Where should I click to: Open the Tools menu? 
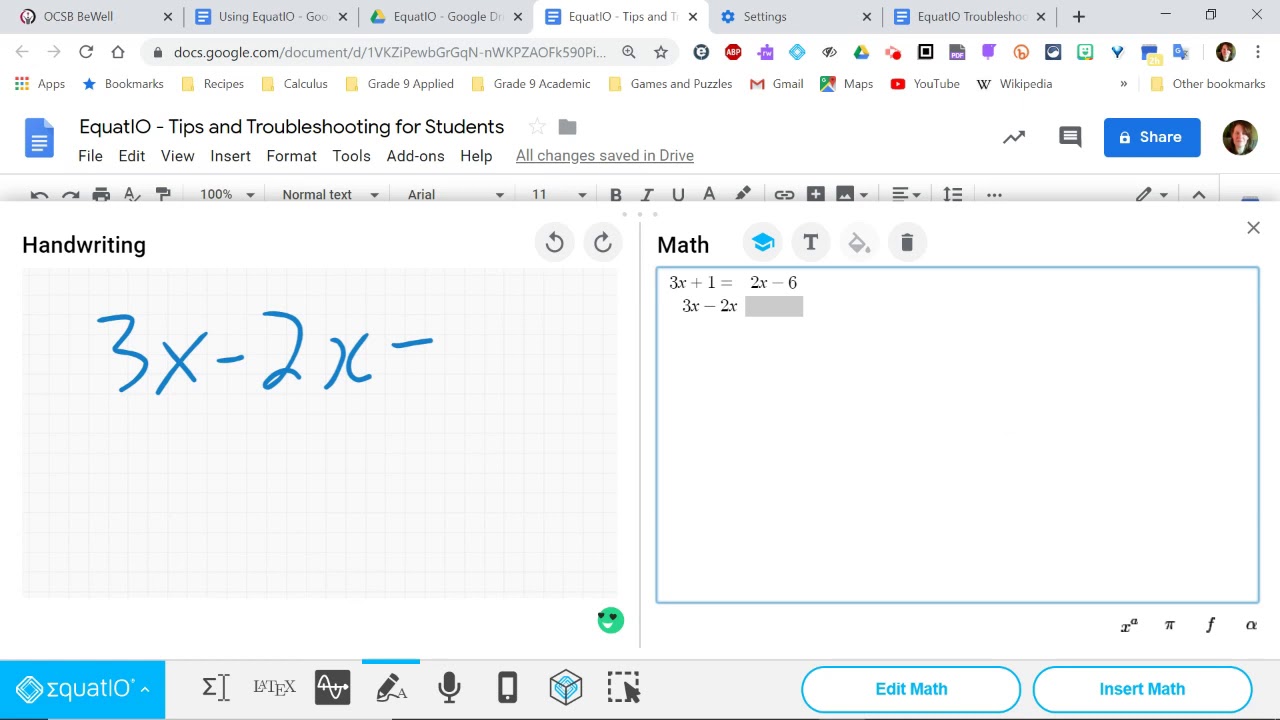[x=351, y=156]
